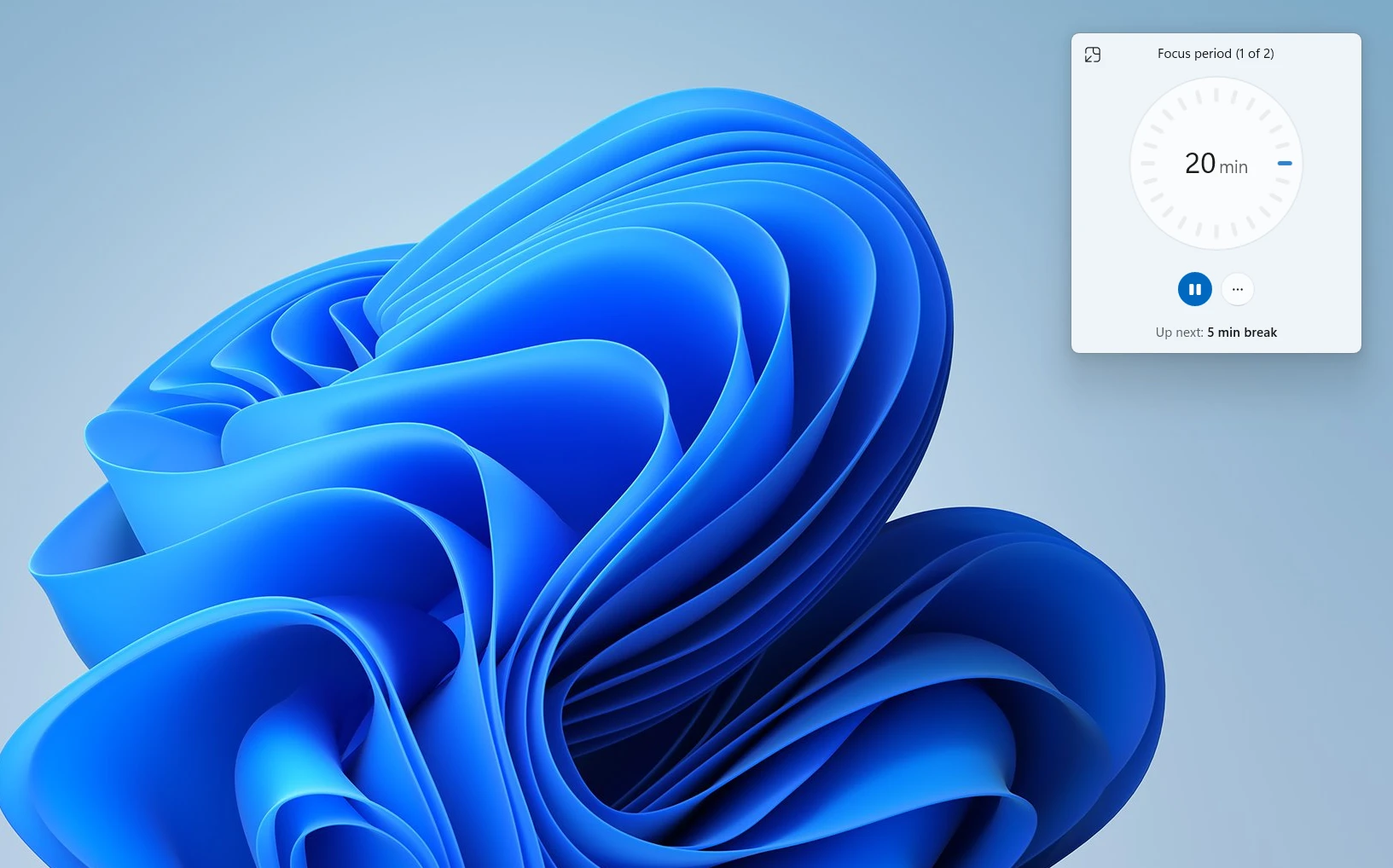
Task: Click the circular timer progress dial
Action: pos(1216,163)
